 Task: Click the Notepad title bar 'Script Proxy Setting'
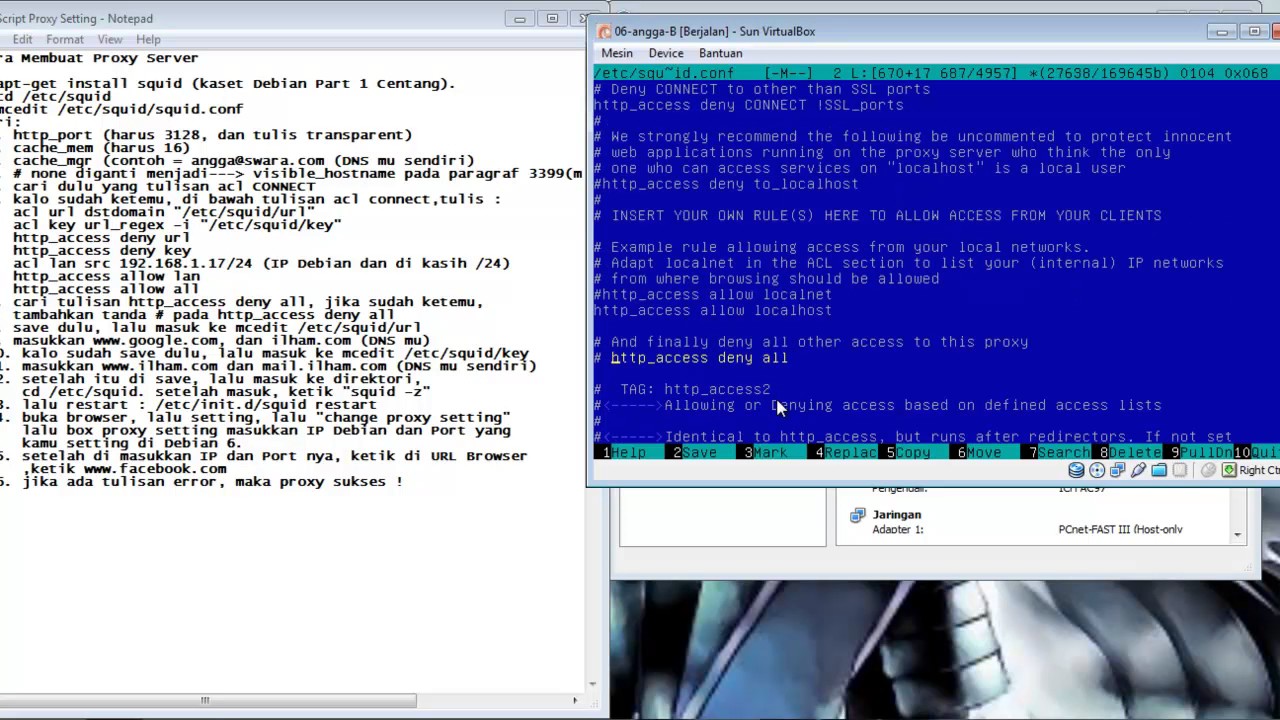(77, 18)
